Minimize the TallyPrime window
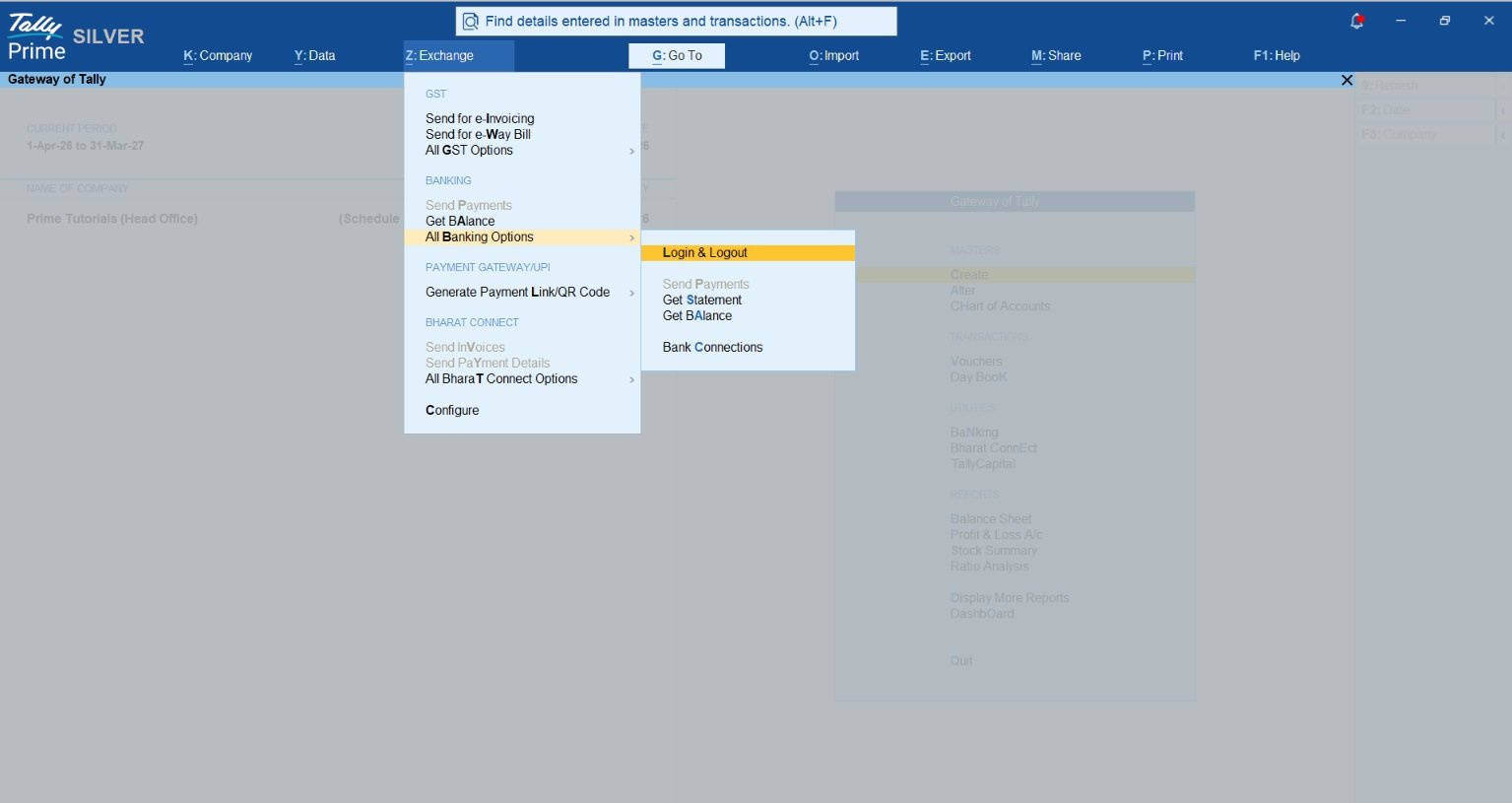Viewport: 1512px width, 803px height. click(x=1401, y=21)
